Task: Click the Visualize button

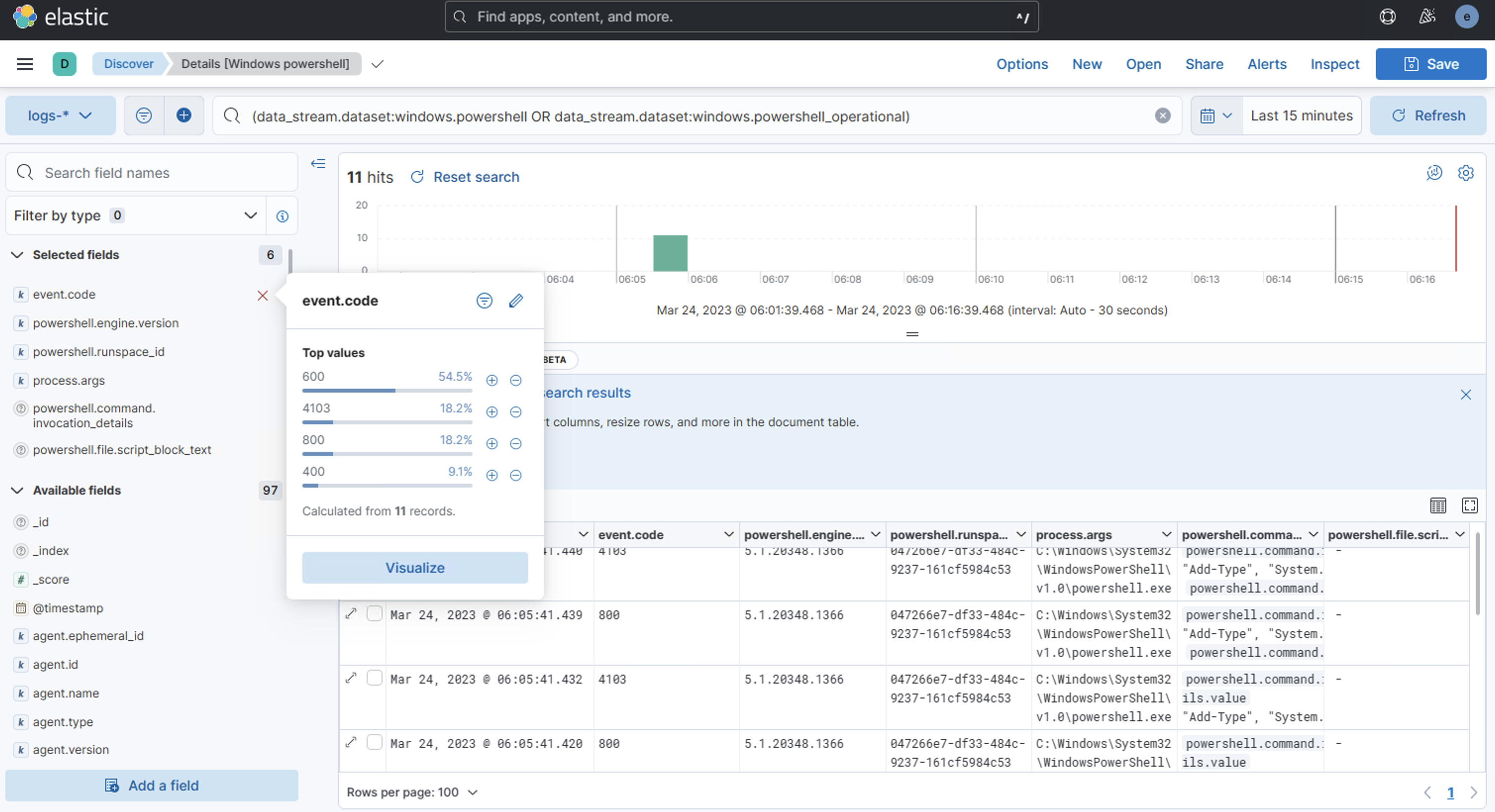Action: 415,567
